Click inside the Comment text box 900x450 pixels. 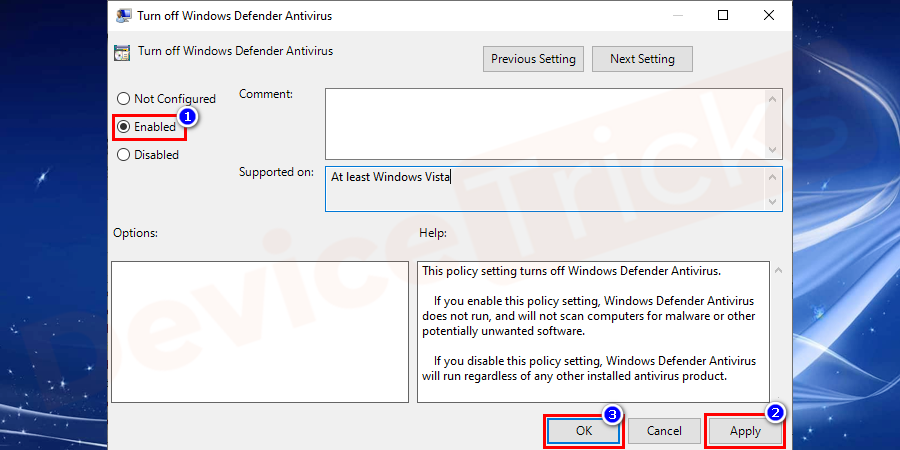[544, 122]
